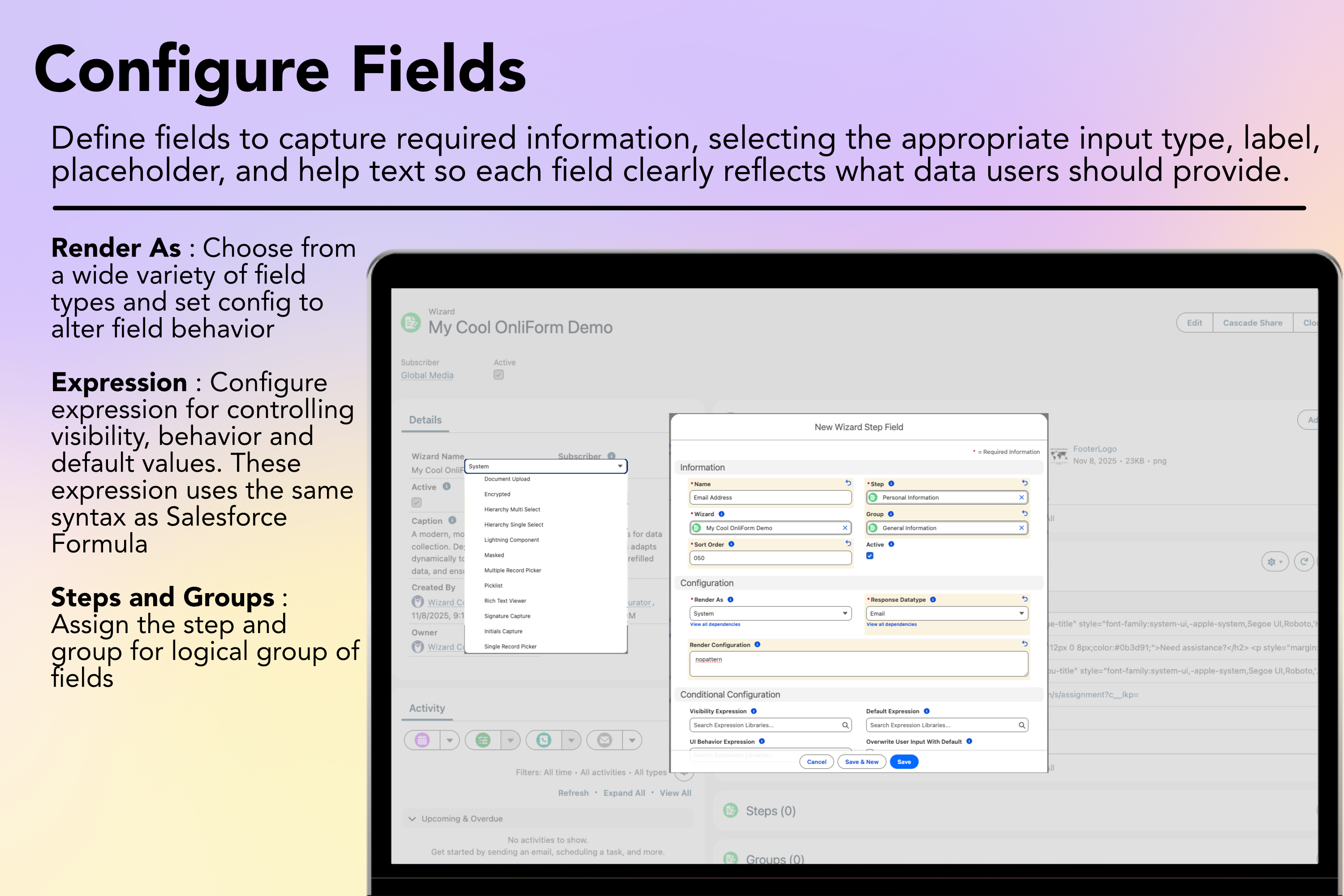The height and width of the screenshot is (896, 1344).
Task: Toggle the Active checkbox under Wizard header
Action: tap(499, 375)
